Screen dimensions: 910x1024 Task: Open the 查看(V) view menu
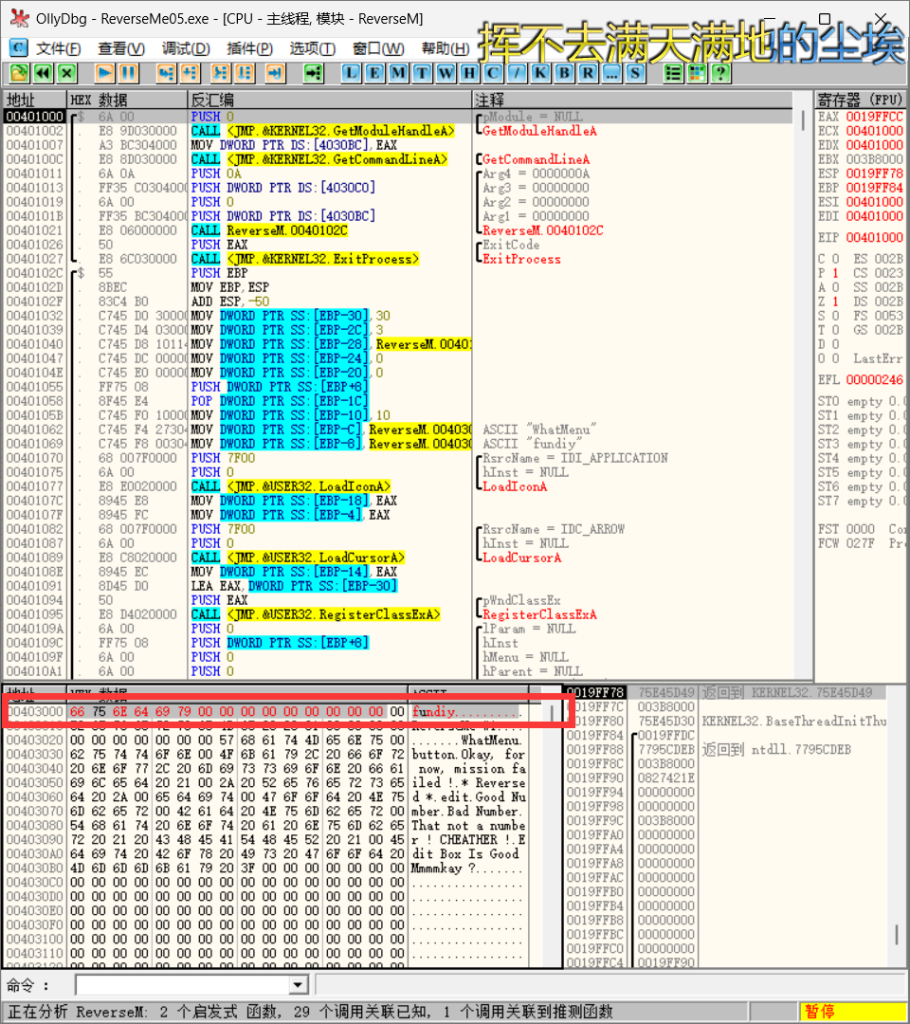pos(121,48)
